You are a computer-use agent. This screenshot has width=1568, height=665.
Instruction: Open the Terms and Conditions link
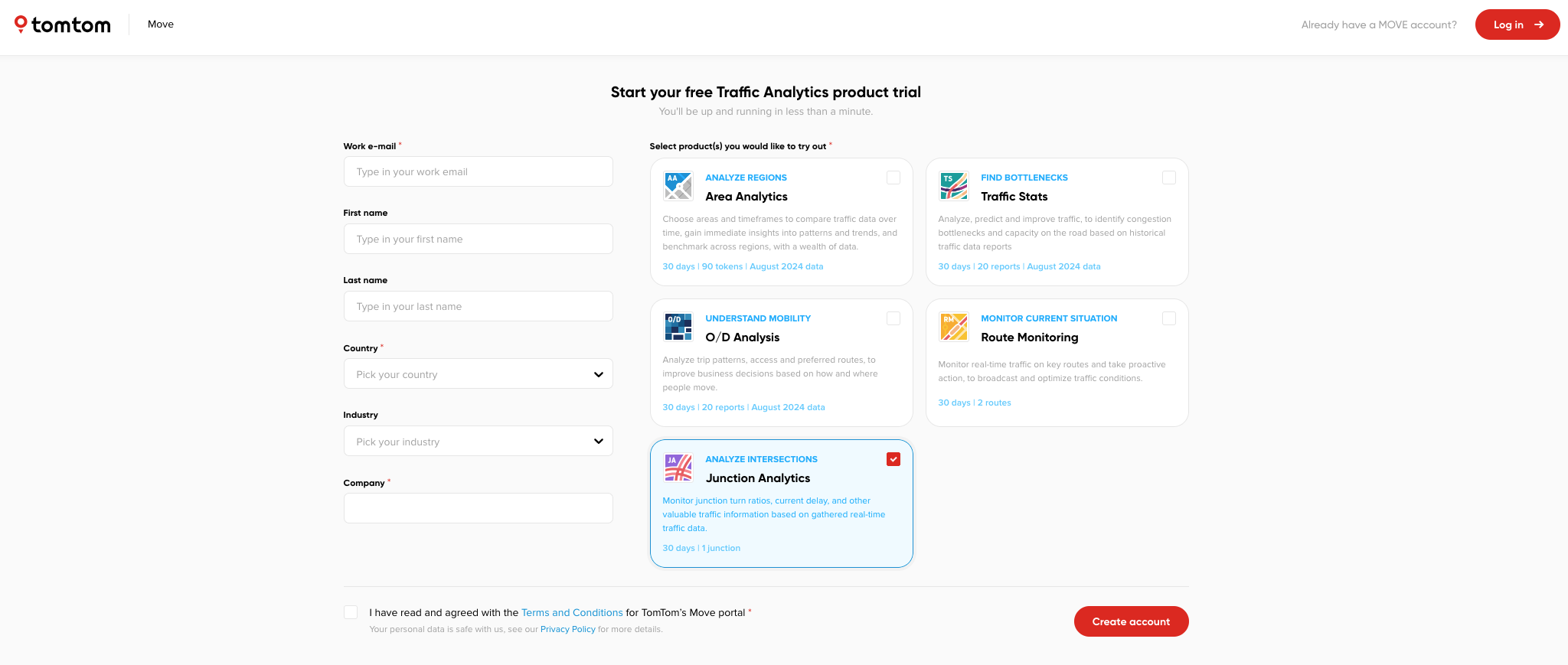pos(572,613)
